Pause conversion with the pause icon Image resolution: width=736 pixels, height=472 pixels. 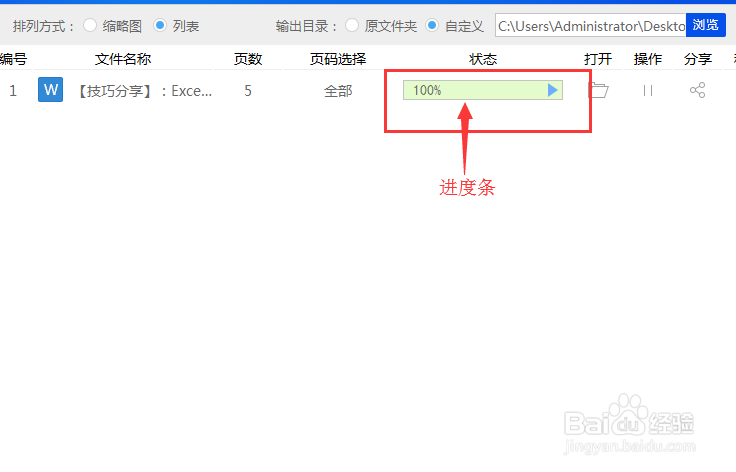tap(648, 91)
